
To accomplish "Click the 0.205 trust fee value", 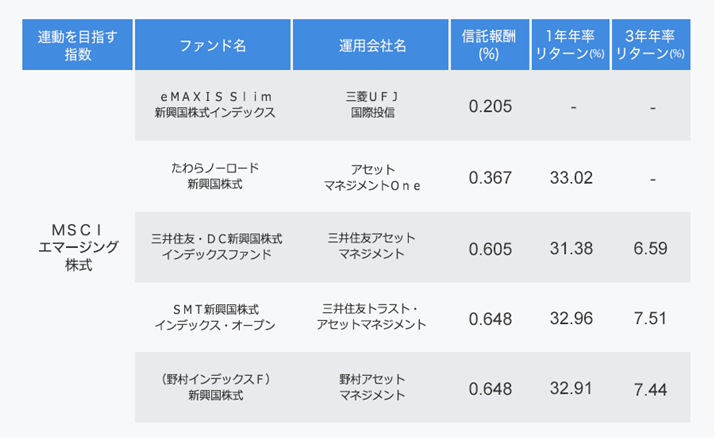I will (x=489, y=106).
